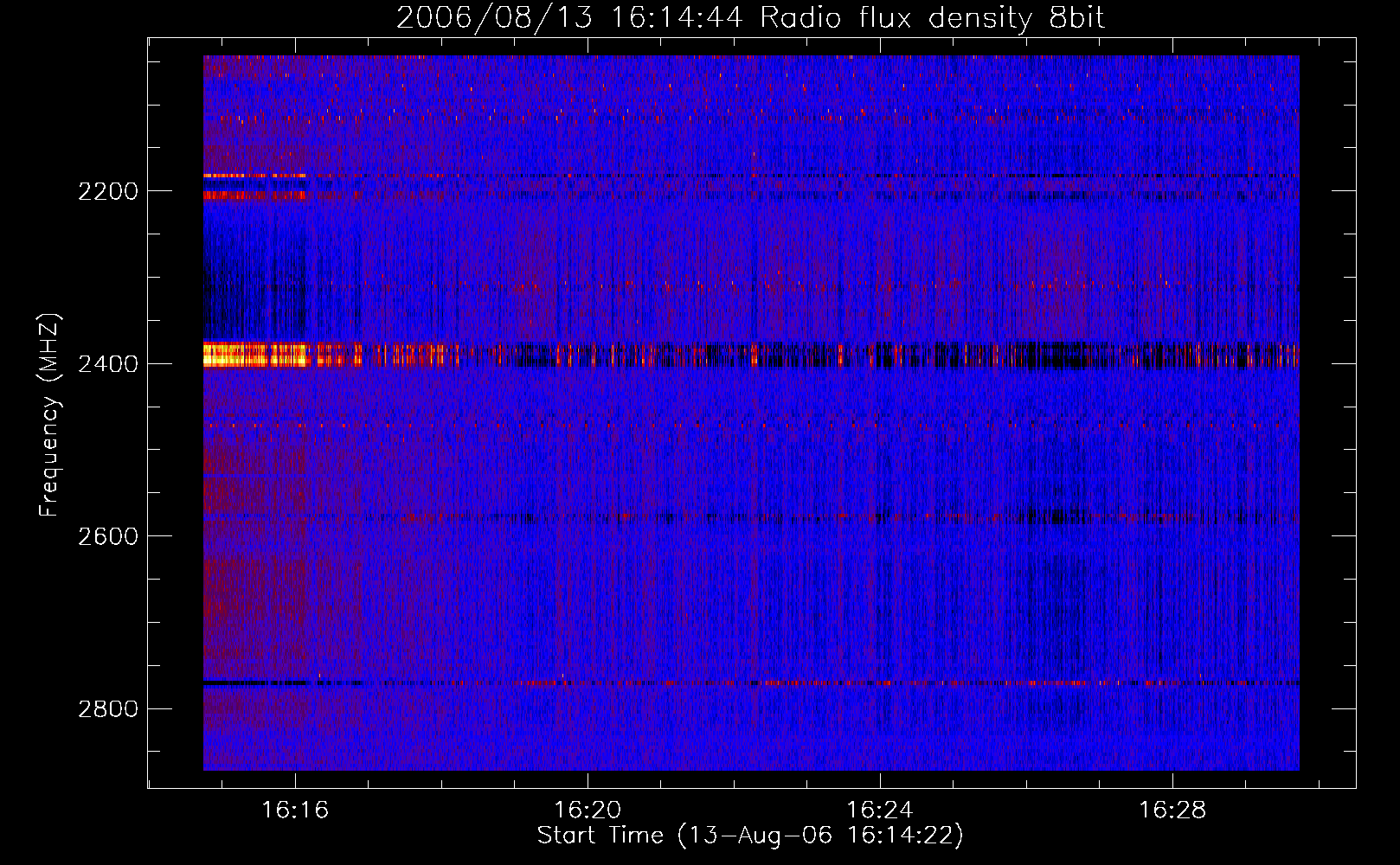The image size is (1400, 865).
Task: Click the "Start Time (13-Aug-06 16:14:22)" label
Action: [750, 836]
